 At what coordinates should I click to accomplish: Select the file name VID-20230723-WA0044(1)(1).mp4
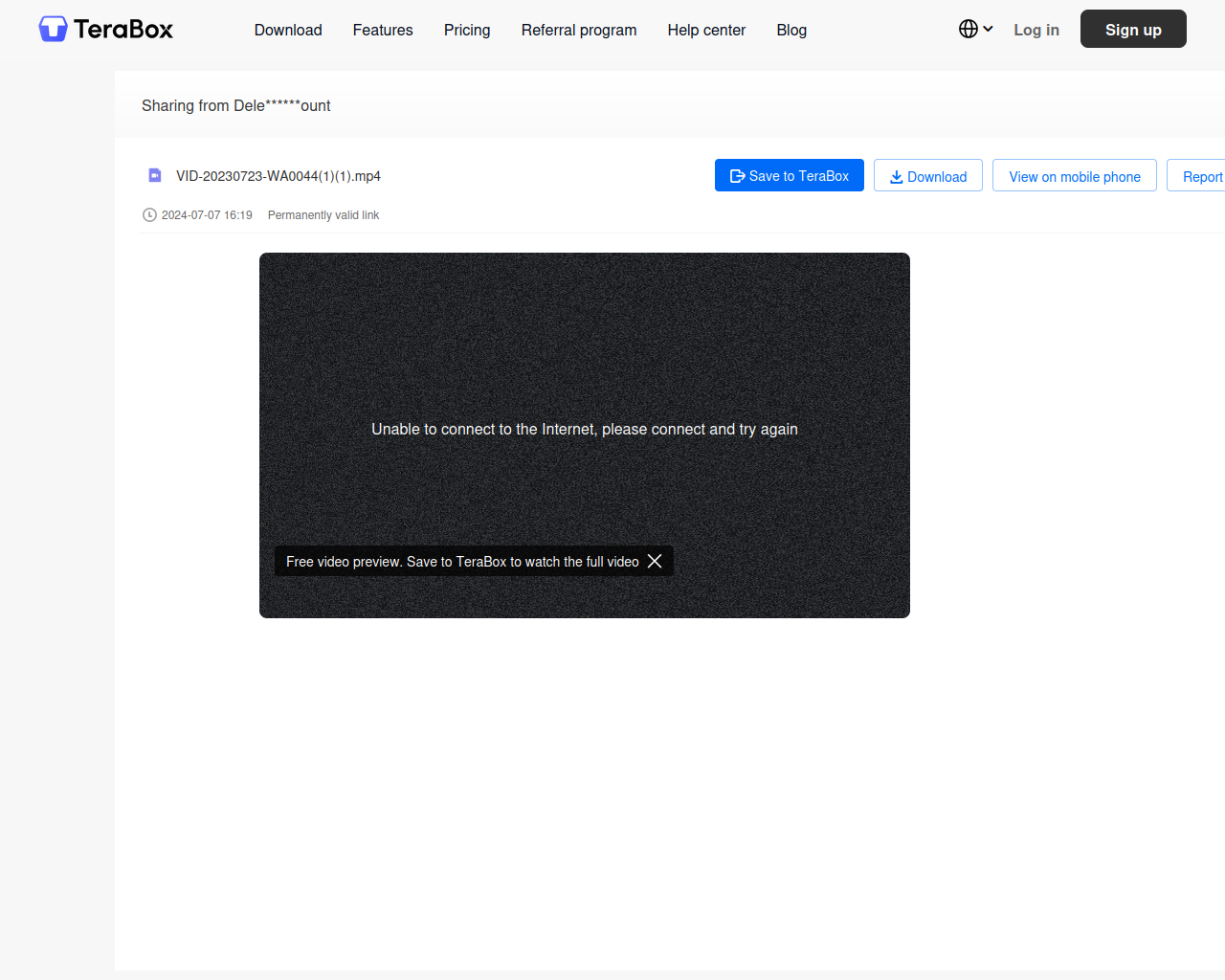click(x=278, y=176)
